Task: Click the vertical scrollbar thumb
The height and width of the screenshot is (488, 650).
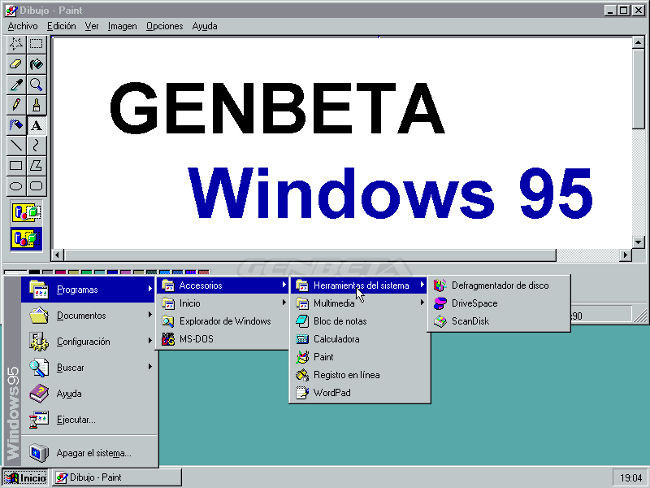Action: click(638, 89)
